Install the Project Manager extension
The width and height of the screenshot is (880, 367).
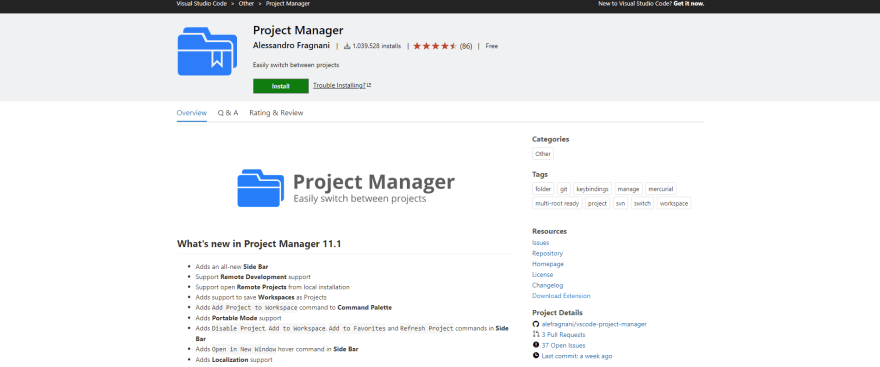tap(281, 86)
